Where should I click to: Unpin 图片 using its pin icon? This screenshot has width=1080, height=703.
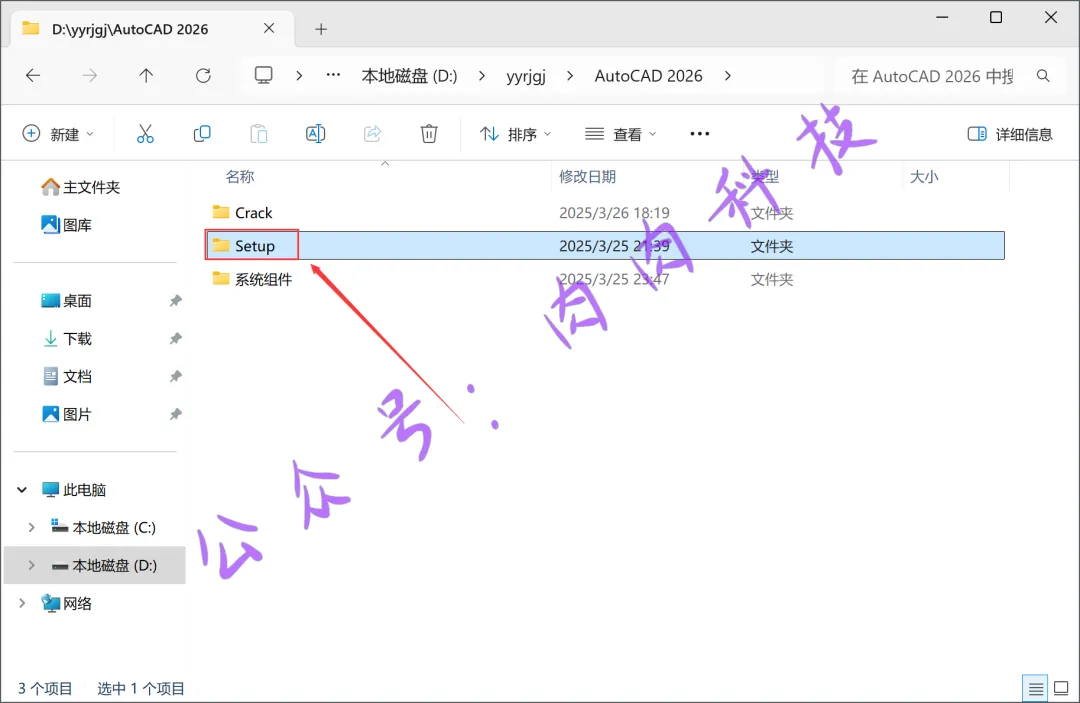[176, 415]
